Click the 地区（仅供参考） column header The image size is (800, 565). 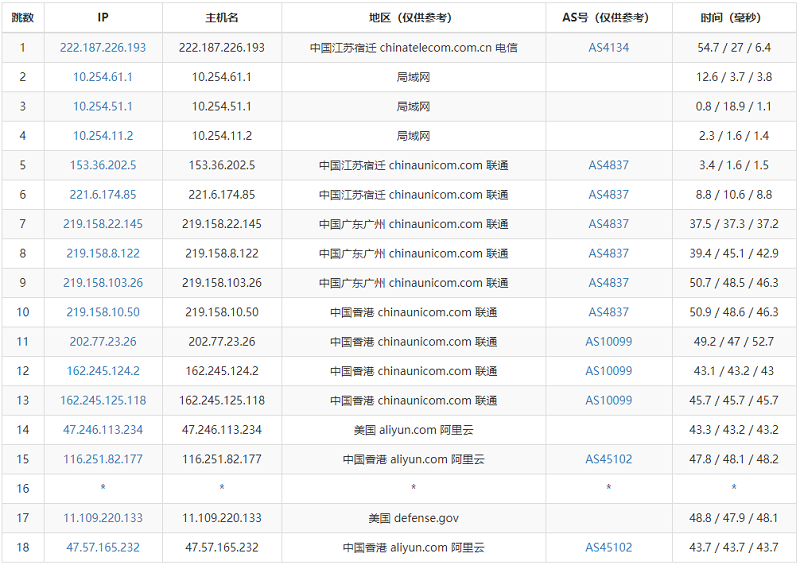pos(413,18)
